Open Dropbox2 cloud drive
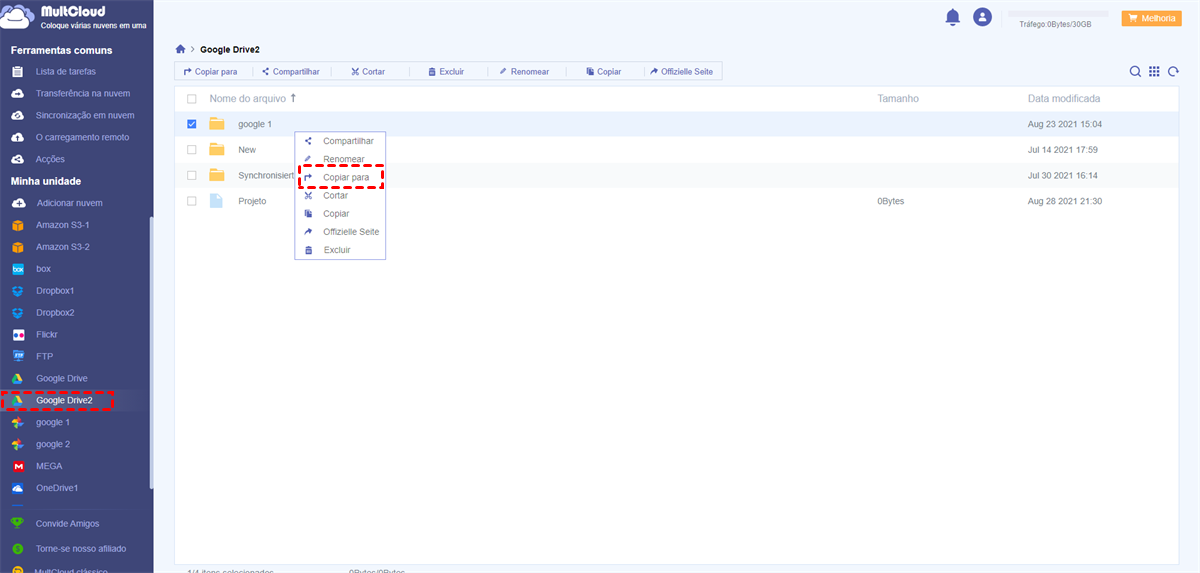This screenshot has height=573, width=1200. [x=56, y=313]
